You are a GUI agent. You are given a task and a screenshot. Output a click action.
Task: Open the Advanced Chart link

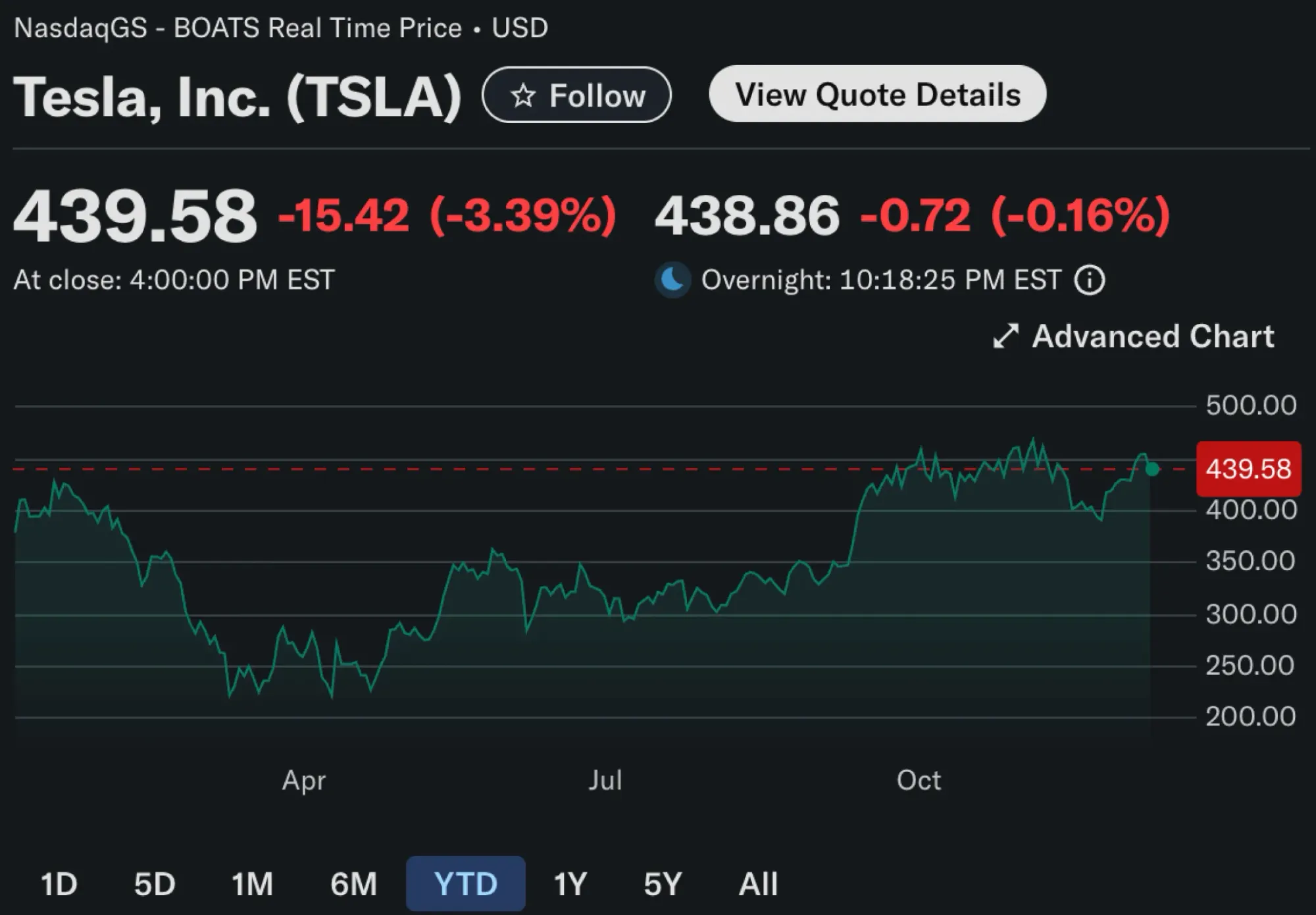click(x=1152, y=336)
